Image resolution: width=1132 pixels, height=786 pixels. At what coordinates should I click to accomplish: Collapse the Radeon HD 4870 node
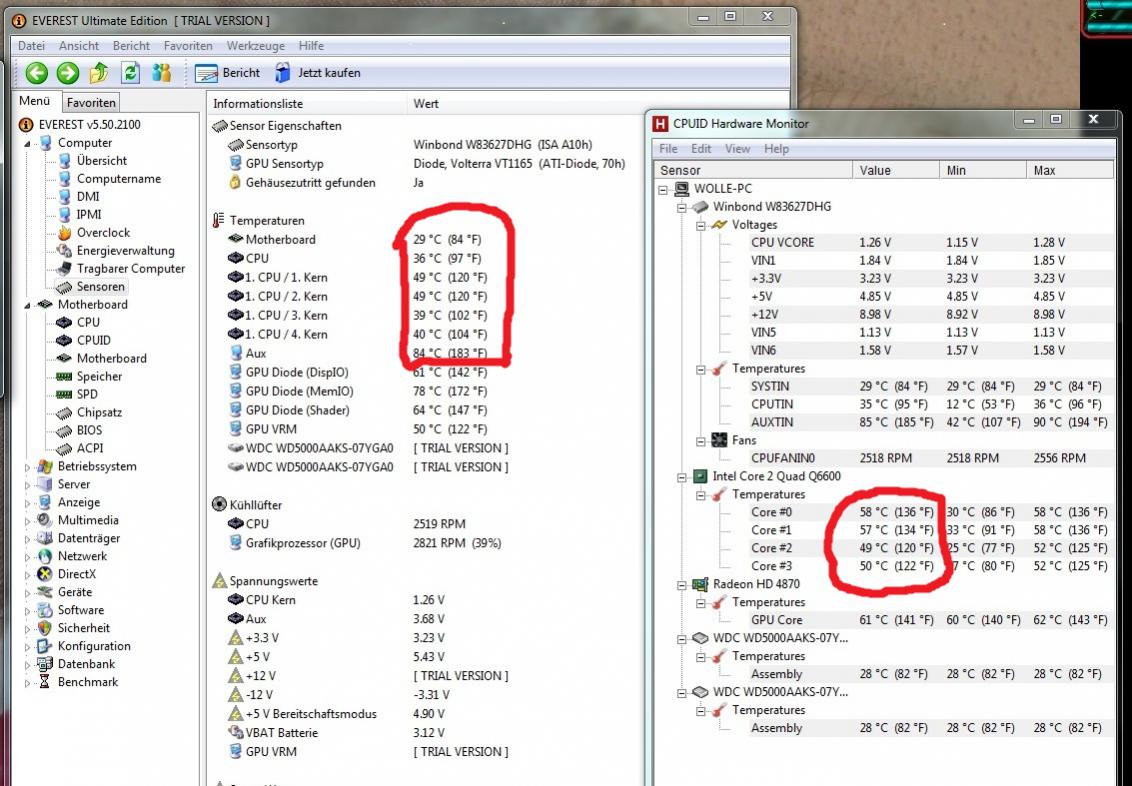(x=682, y=585)
